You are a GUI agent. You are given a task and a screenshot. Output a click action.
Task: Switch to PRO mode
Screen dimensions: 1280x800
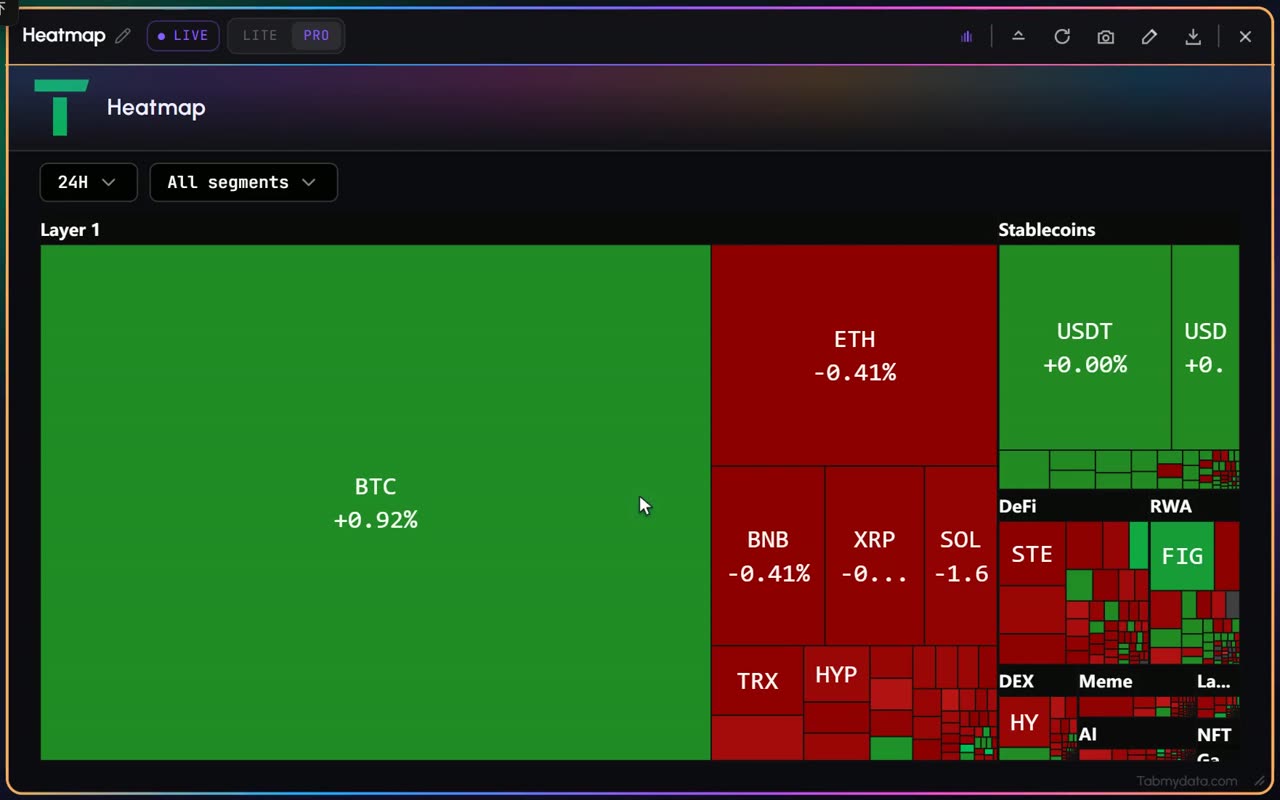click(316, 35)
